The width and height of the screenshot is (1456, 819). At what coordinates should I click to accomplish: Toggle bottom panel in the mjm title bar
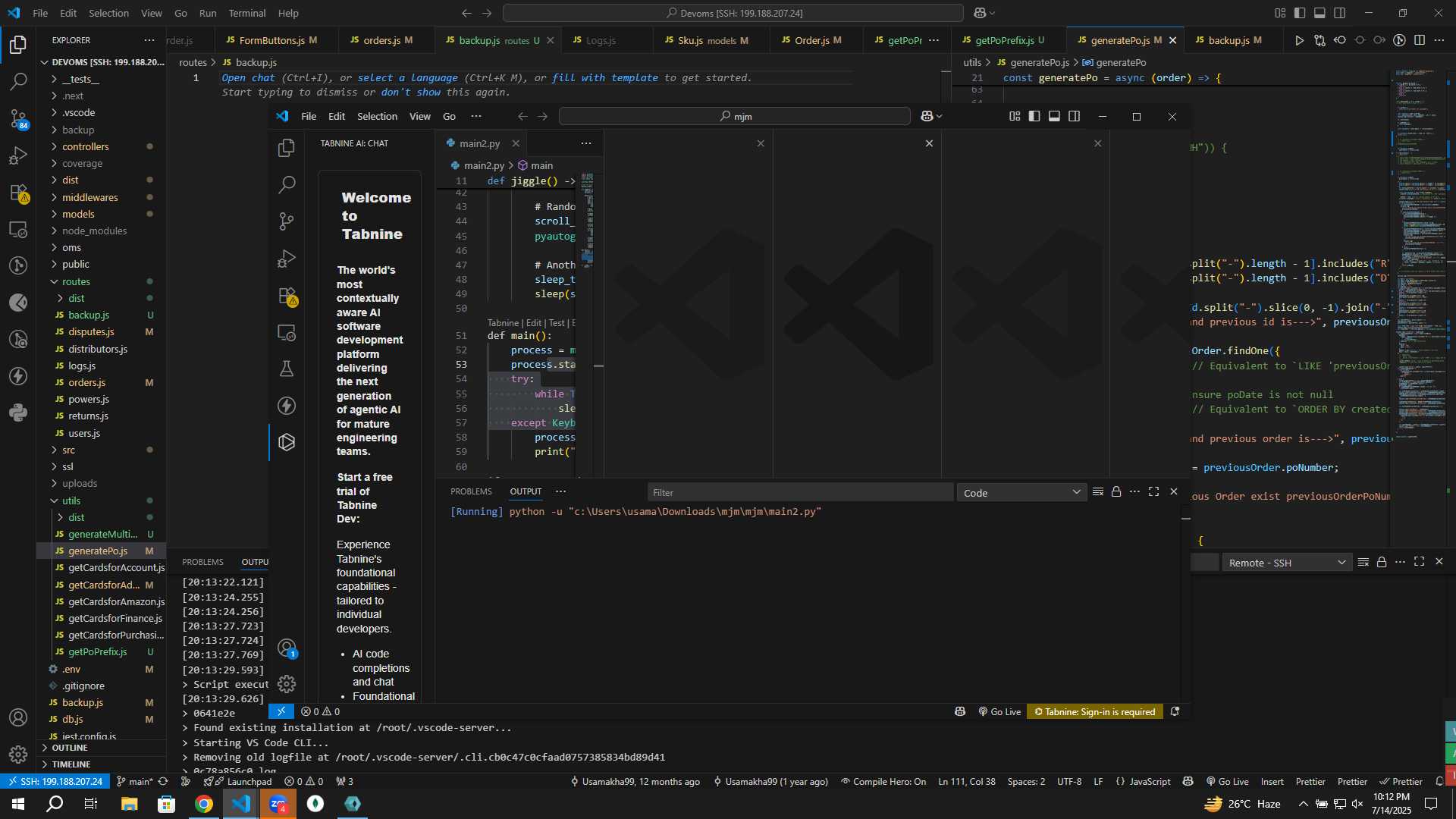pos(1054,116)
